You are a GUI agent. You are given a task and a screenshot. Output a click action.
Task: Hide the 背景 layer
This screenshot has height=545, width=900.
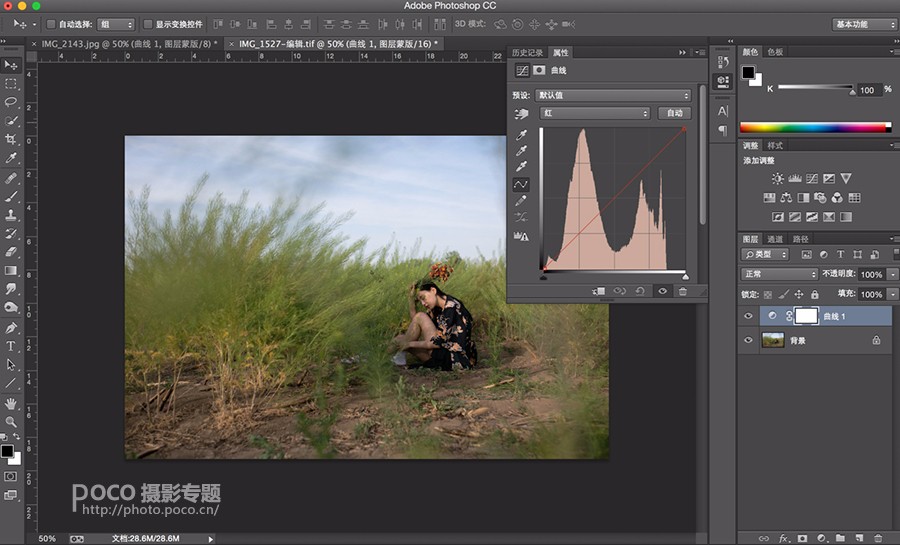point(748,340)
